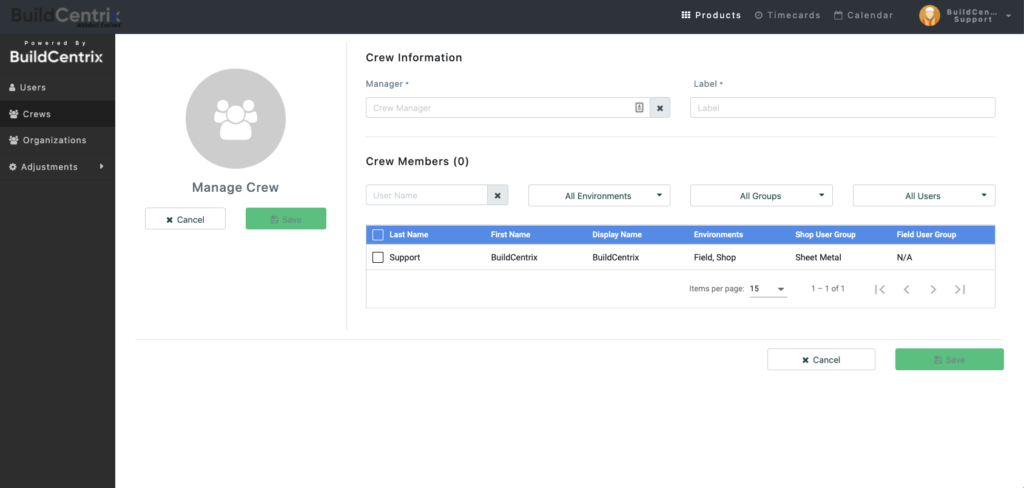Clear the User Name filter with X
Screen dimensions: 1024x488
click(x=498, y=195)
